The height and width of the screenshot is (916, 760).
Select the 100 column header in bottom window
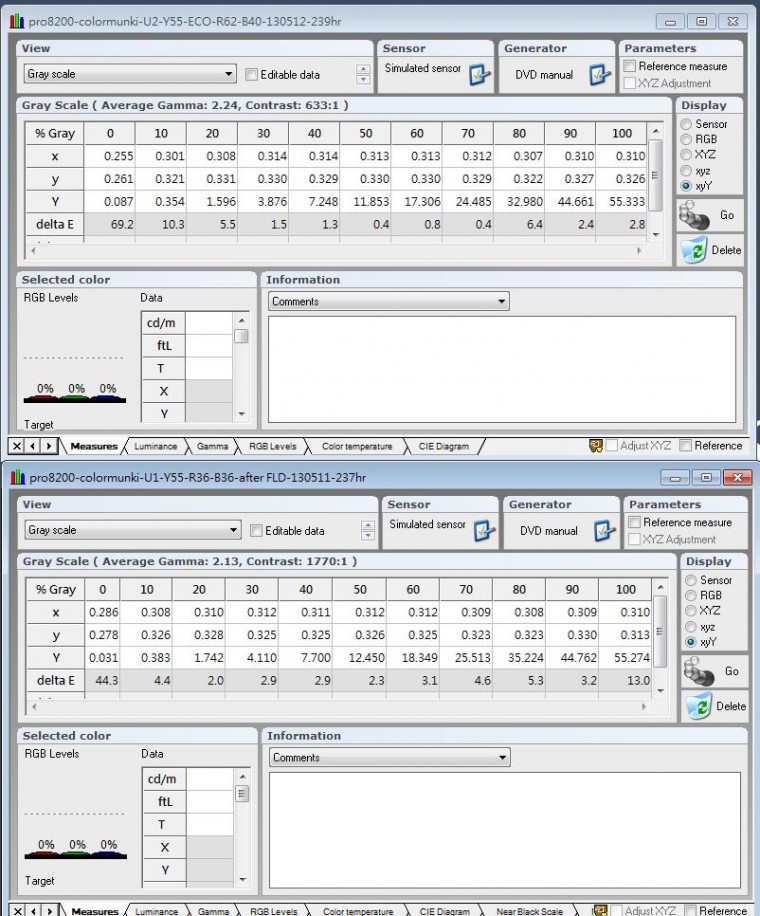click(625, 589)
